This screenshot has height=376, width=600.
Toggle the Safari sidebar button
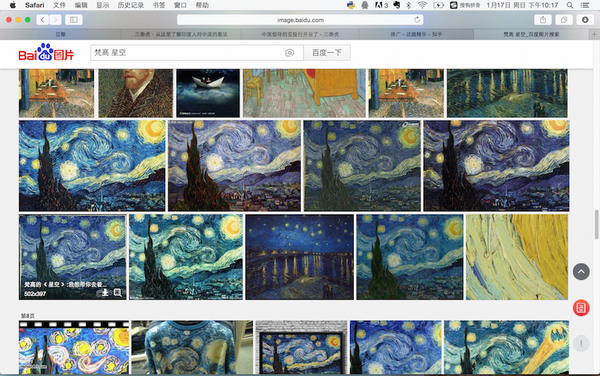[x=74, y=20]
